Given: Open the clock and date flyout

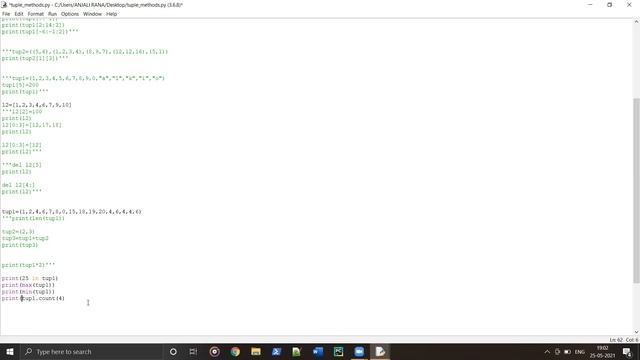Looking at the screenshot, I should point(602,351).
